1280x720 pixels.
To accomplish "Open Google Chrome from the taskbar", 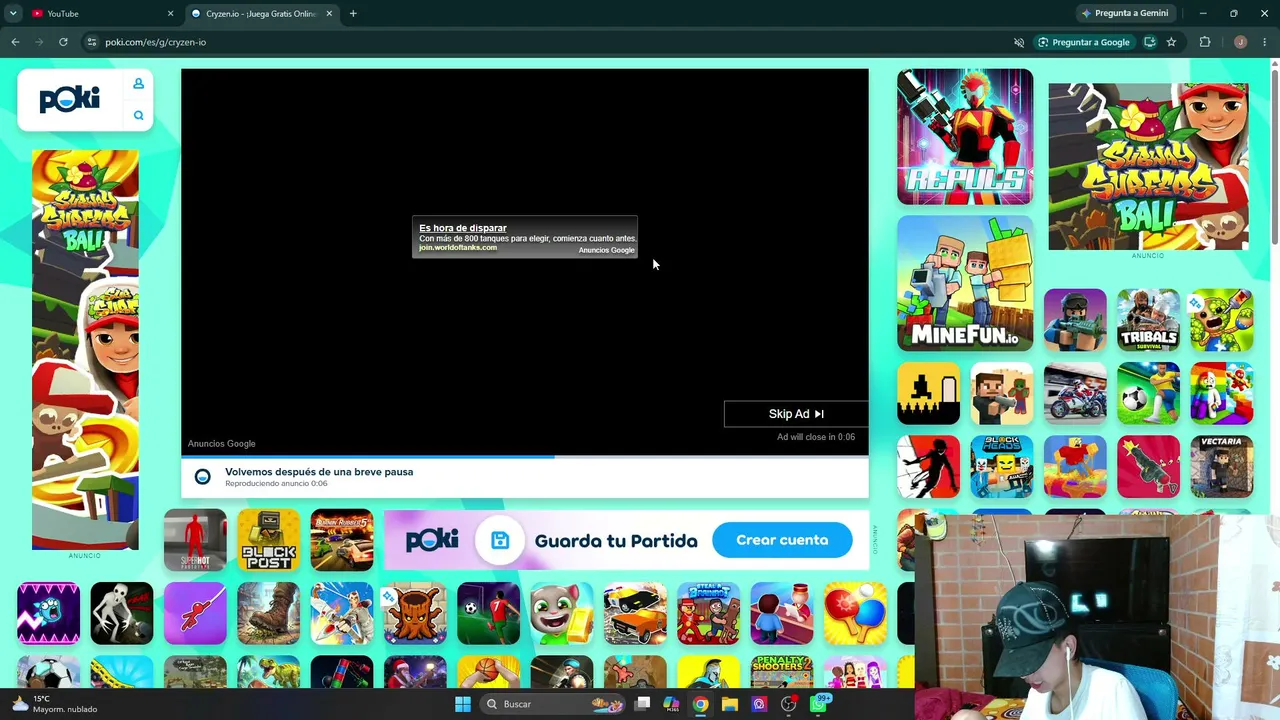I will [x=700, y=704].
